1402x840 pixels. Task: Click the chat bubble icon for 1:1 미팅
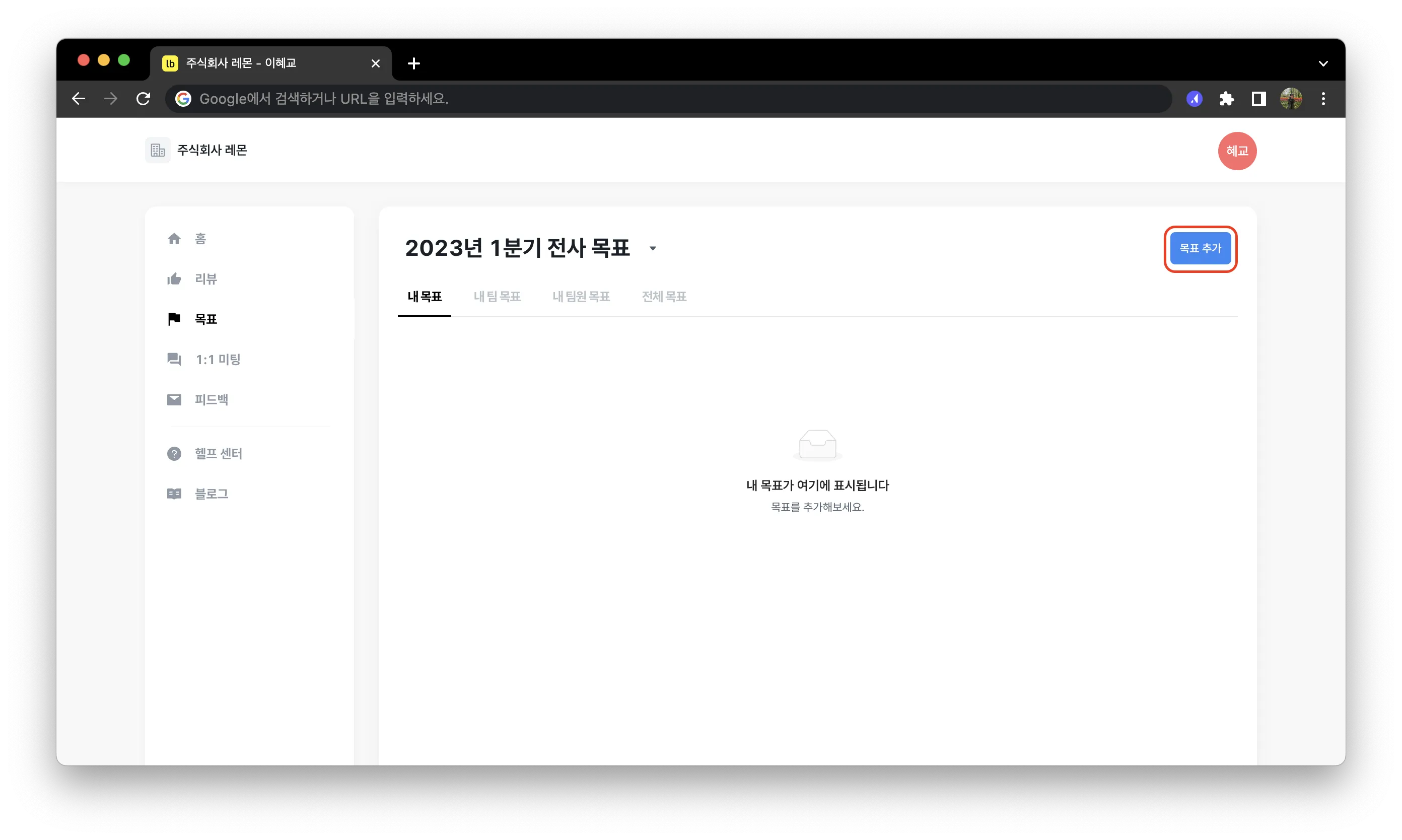(174, 359)
